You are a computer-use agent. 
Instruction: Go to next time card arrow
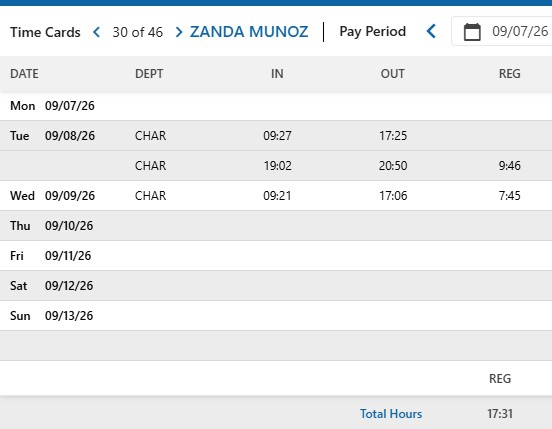[x=179, y=32]
